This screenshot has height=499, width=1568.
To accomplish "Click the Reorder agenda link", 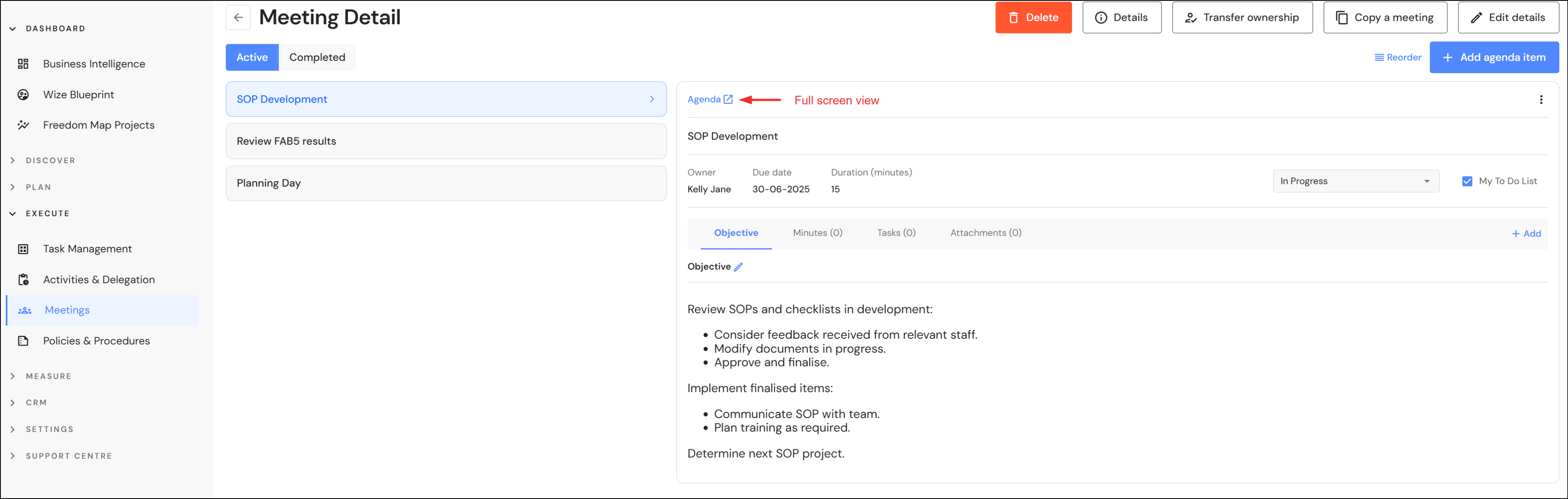I will pyautogui.click(x=1398, y=57).
